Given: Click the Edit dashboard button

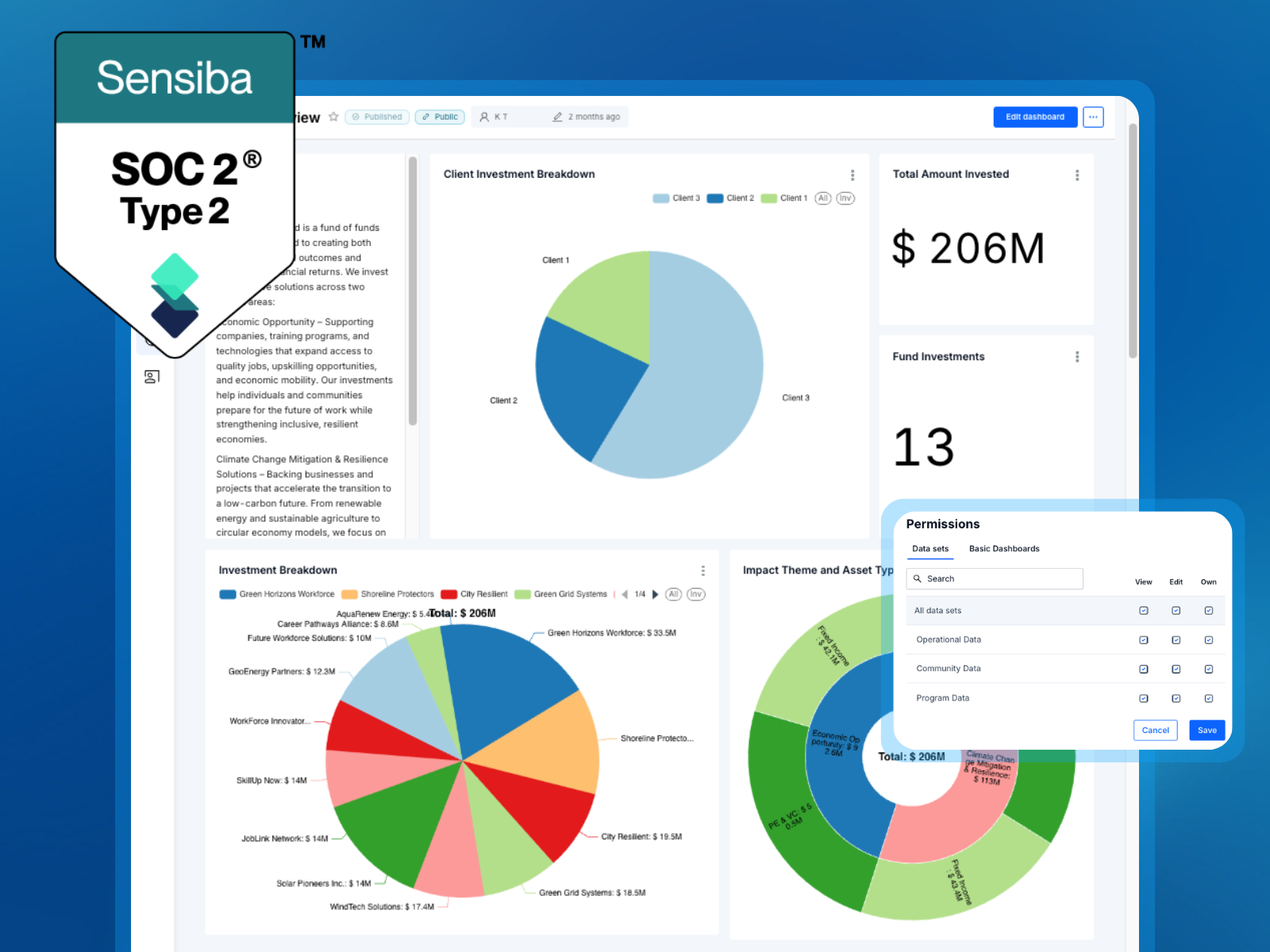Looking at the screenshot, I should pos(1035,117).
